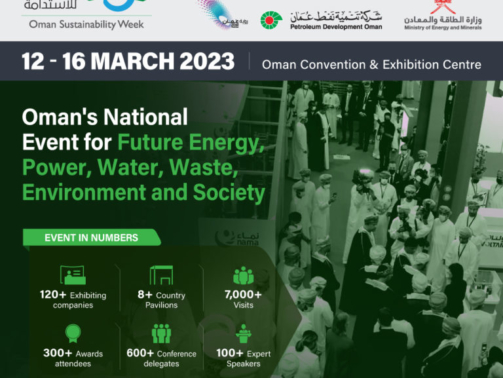The image size is (503, 378).
Task: Click the EVENT IN NUMBERS green banner
Action: coord(92,237)
